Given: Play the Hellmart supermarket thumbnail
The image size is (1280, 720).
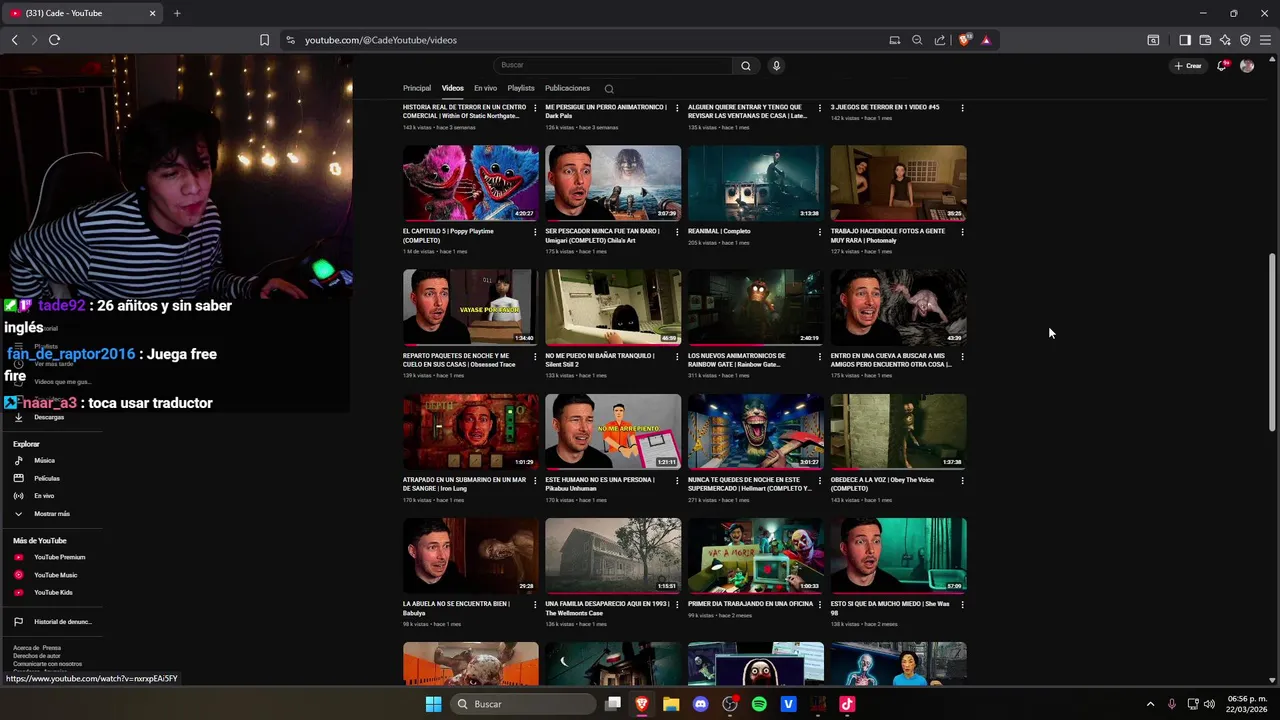Looking at the screenshot, I should pos(755,431).
